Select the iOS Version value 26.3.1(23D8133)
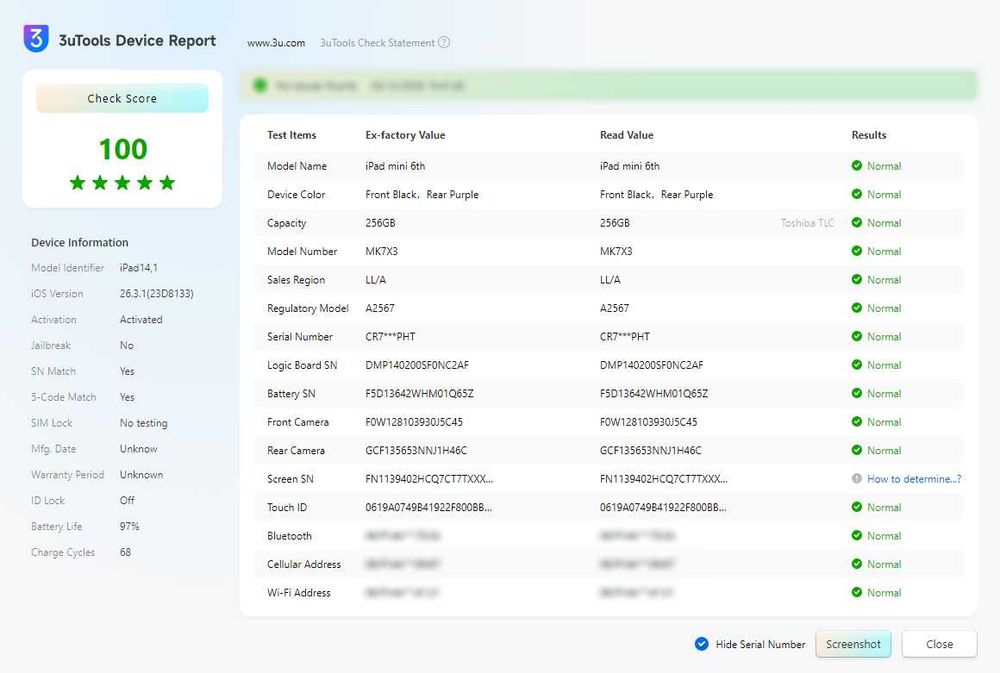1000x673 pixels. (x=156, y=293)
